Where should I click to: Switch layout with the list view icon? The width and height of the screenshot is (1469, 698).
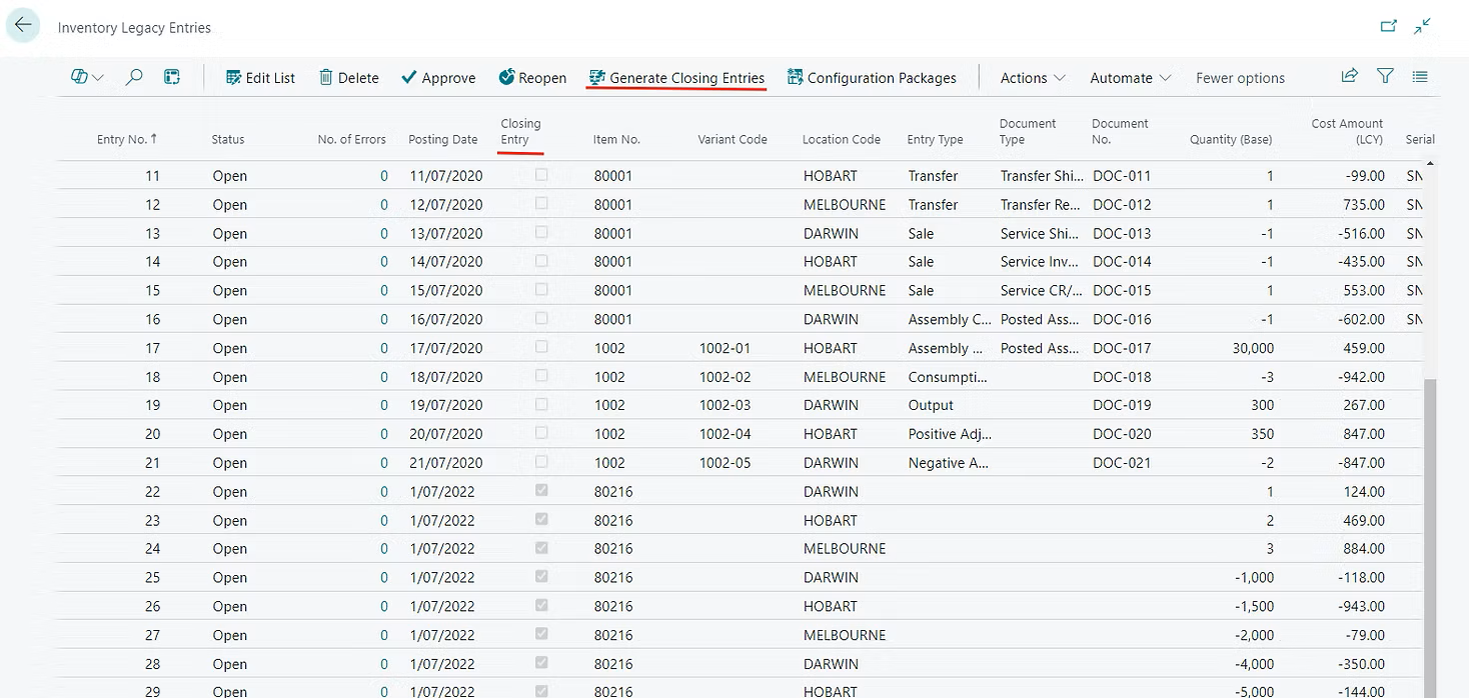[1420, 76]
